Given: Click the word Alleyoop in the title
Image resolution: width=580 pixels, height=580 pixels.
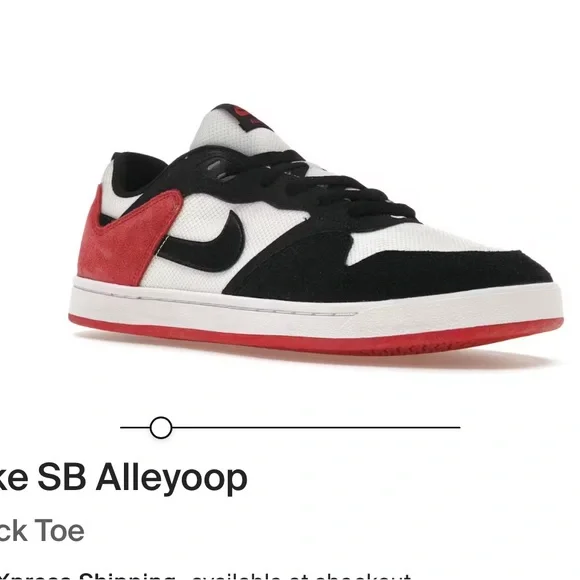Looking at the screenshot, I should (172, 479).
